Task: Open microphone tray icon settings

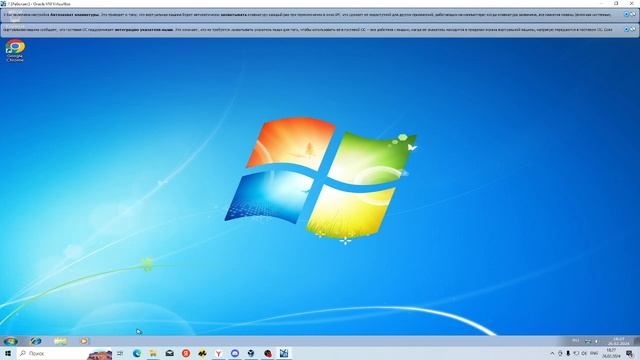Action: (x=568, y=353)
